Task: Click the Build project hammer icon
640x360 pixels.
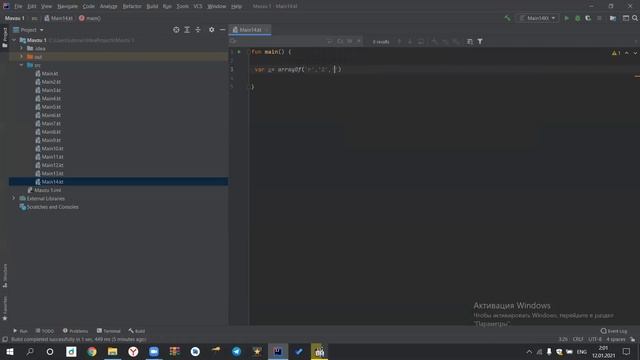Action: click(x=507, y=18)
